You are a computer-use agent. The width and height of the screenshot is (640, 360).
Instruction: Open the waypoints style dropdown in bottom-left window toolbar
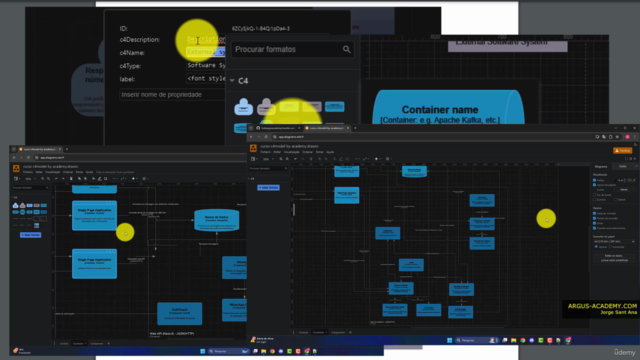[x=124, y=179]
